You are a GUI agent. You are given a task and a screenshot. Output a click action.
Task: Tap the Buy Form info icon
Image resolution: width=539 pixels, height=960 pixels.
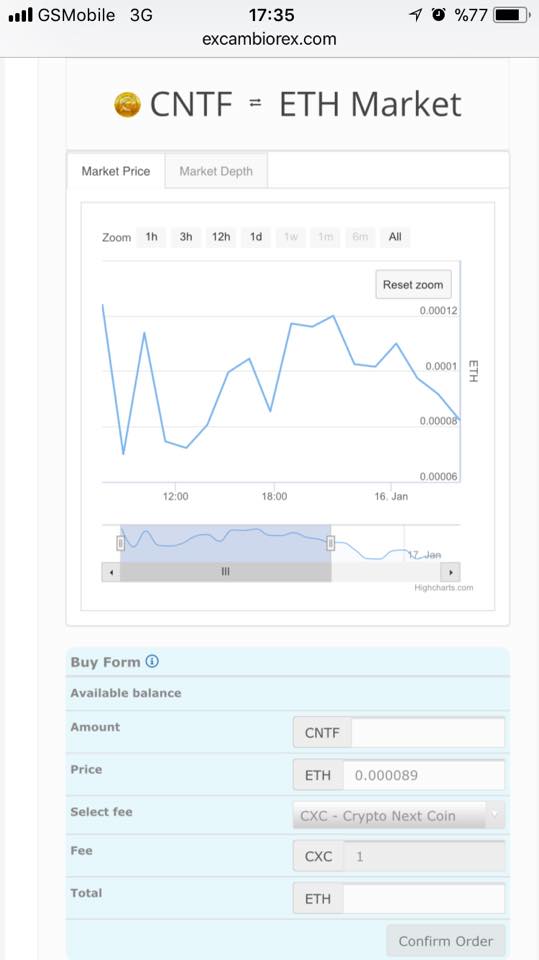(153, 661)
